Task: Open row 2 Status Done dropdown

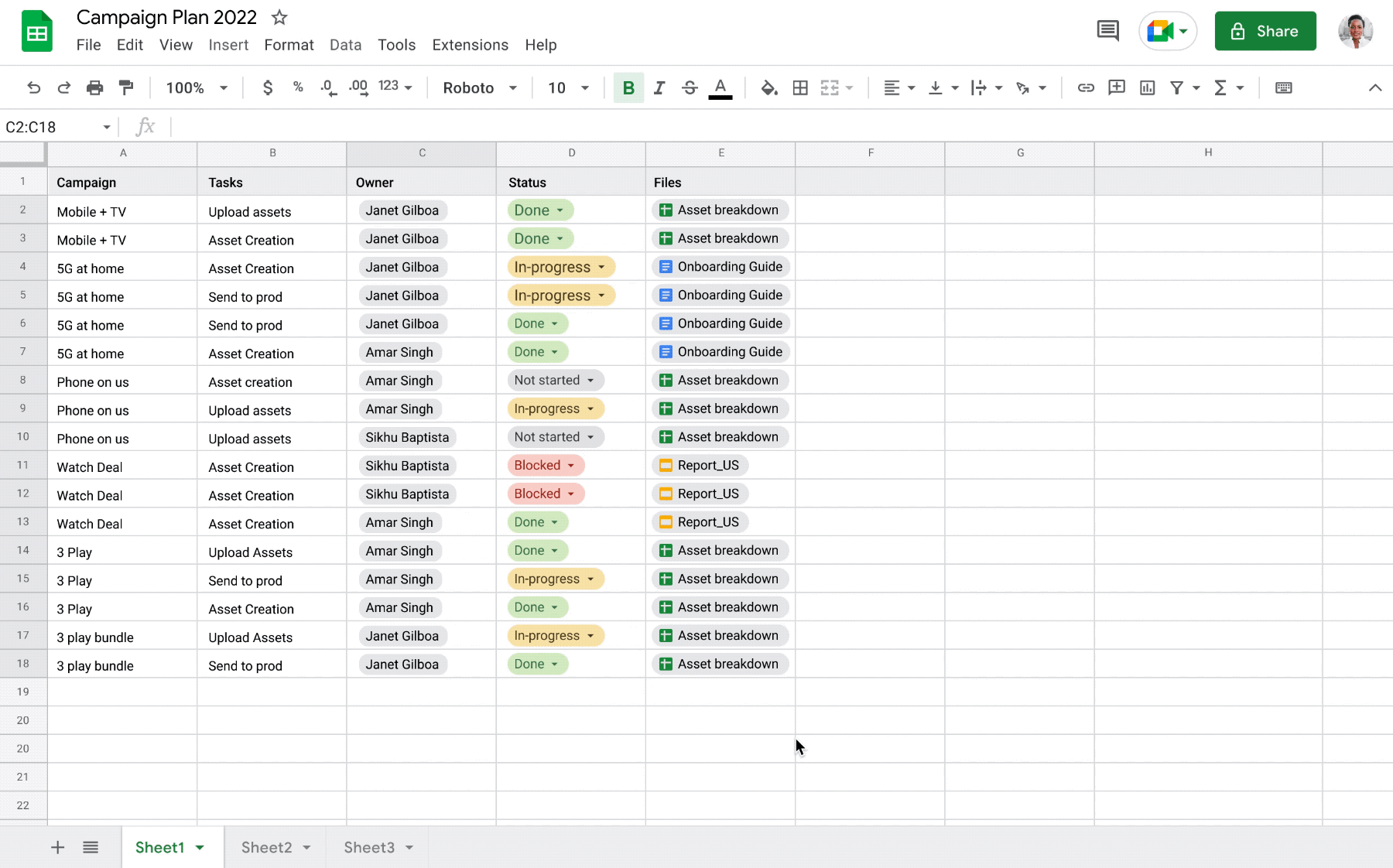Action: pyautogui.click(x=541, y=210)
